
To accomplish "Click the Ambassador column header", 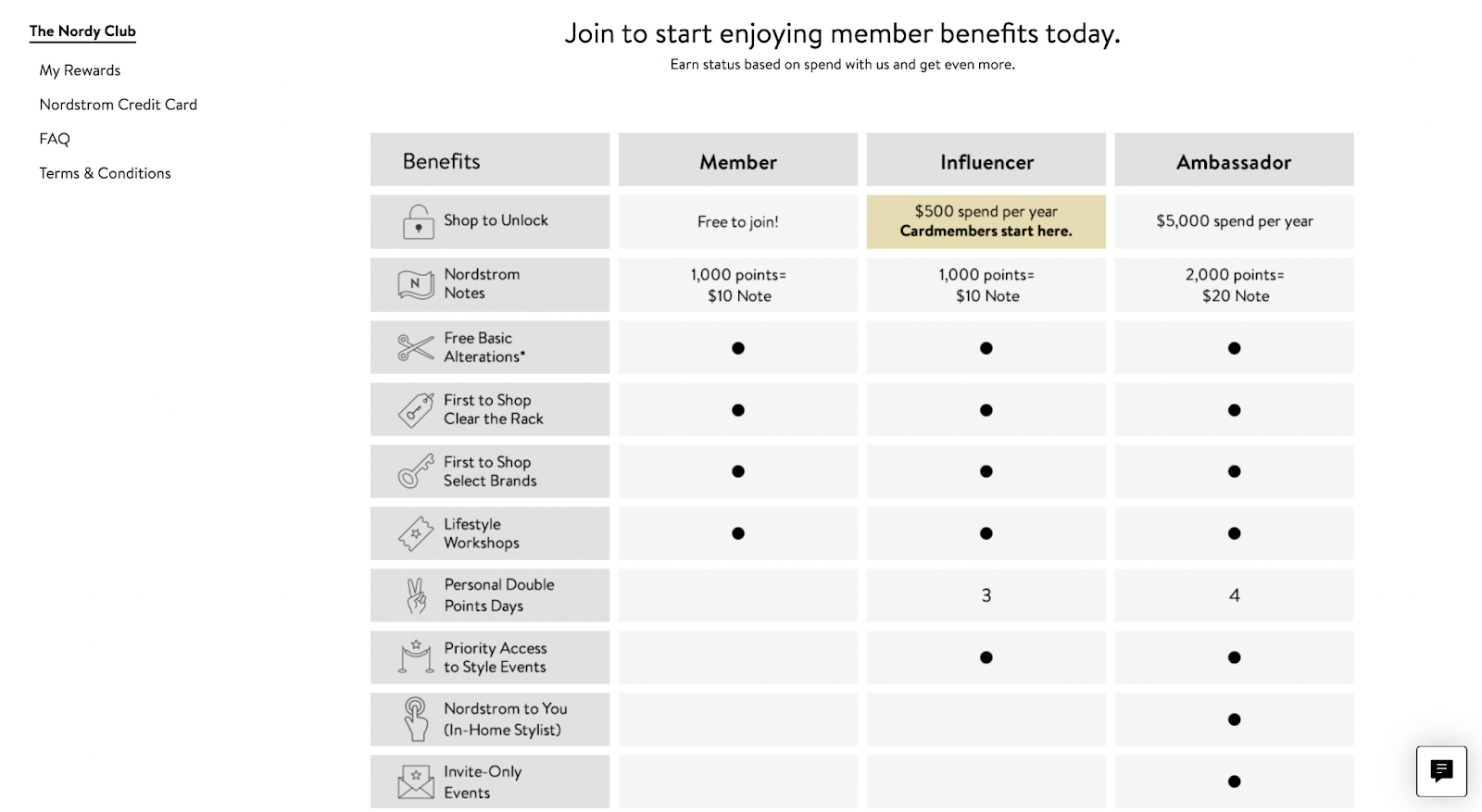I will tap(1234, 160).
